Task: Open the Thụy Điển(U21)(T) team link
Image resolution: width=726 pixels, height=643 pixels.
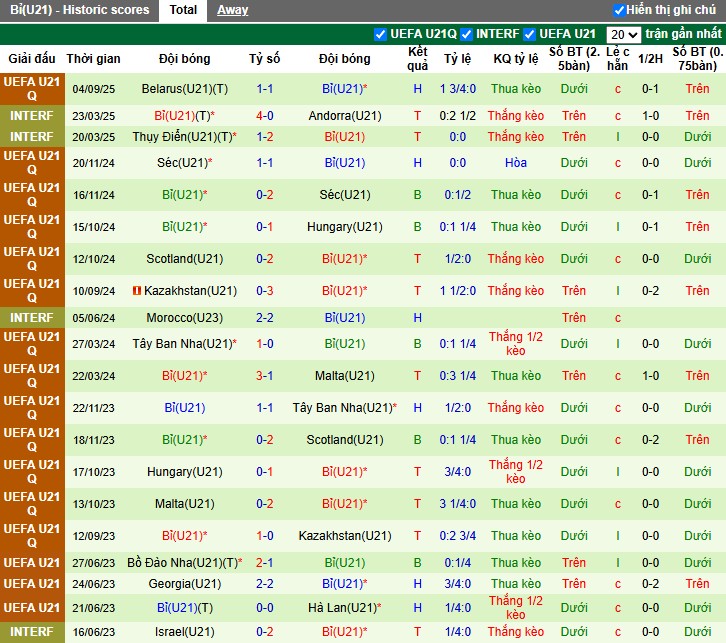Action: point(183,137)
